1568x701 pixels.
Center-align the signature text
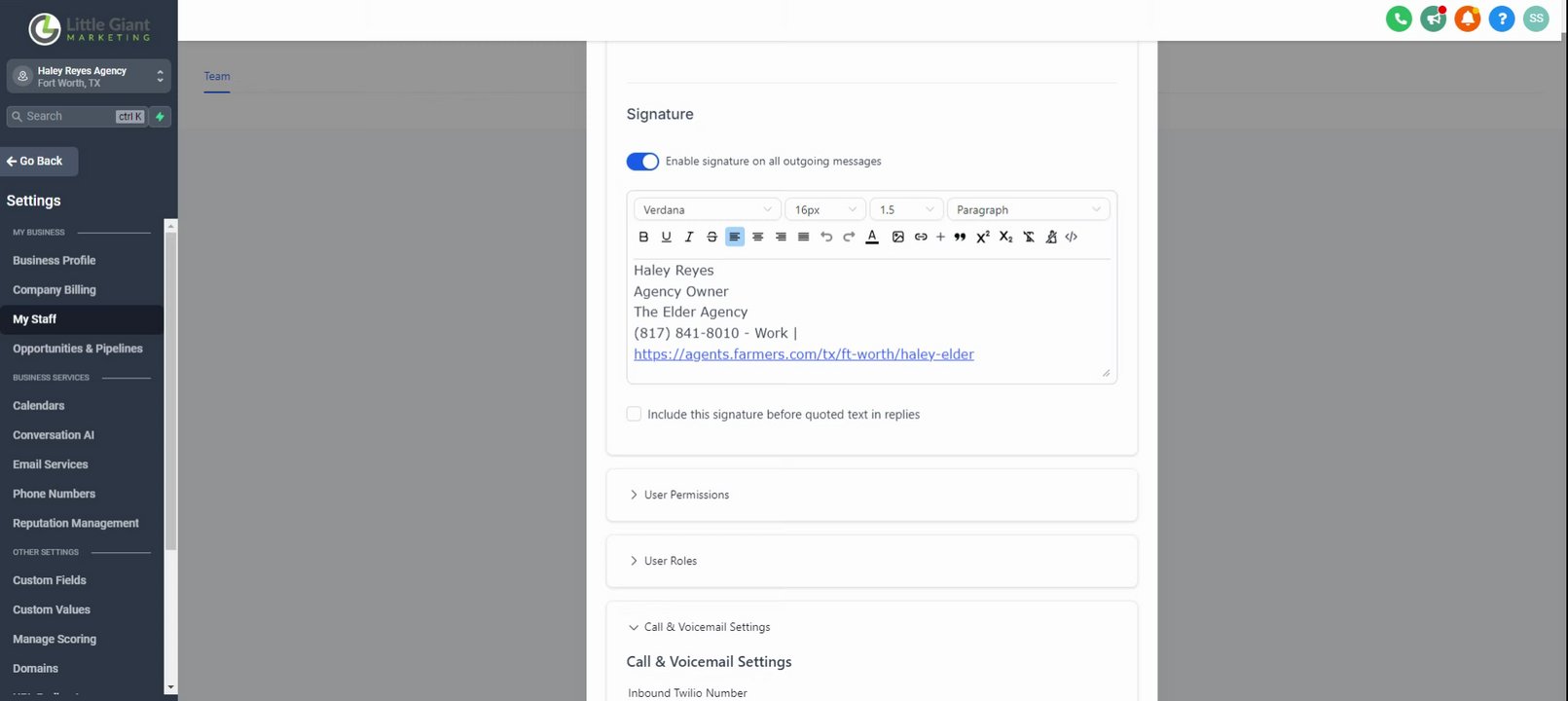click(757, 237)
